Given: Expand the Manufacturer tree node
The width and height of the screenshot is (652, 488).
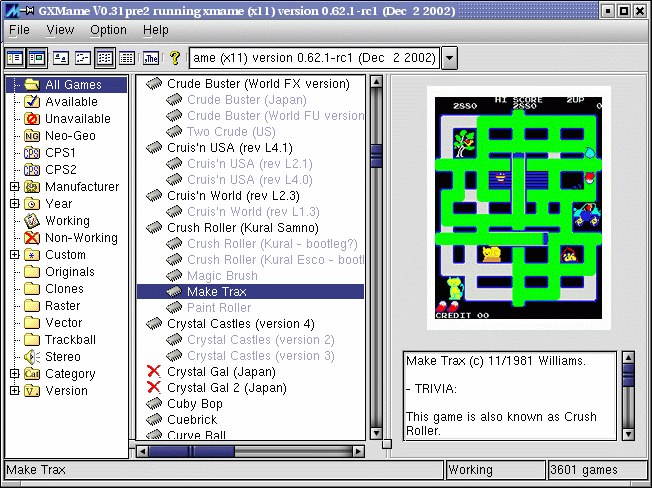Looking at the screenshot, I should [x=14, y=187].
